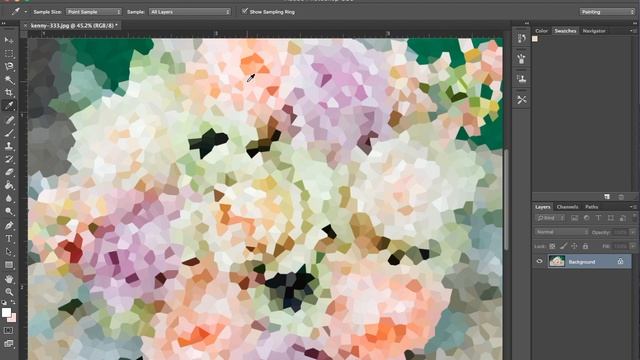Open the Tool Presets crossed-tools panel icon
The height and width of the screenshot is (360, 640).
(x=521, y=100)
